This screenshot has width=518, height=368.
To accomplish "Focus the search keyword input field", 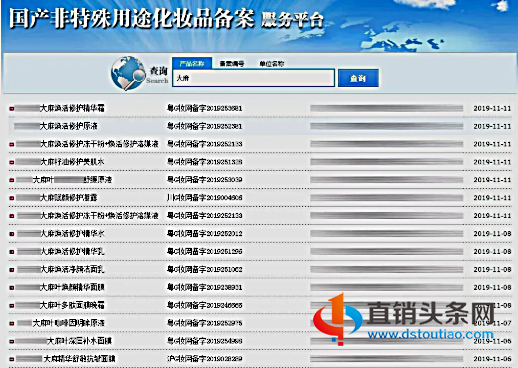I will coord(253,78).
